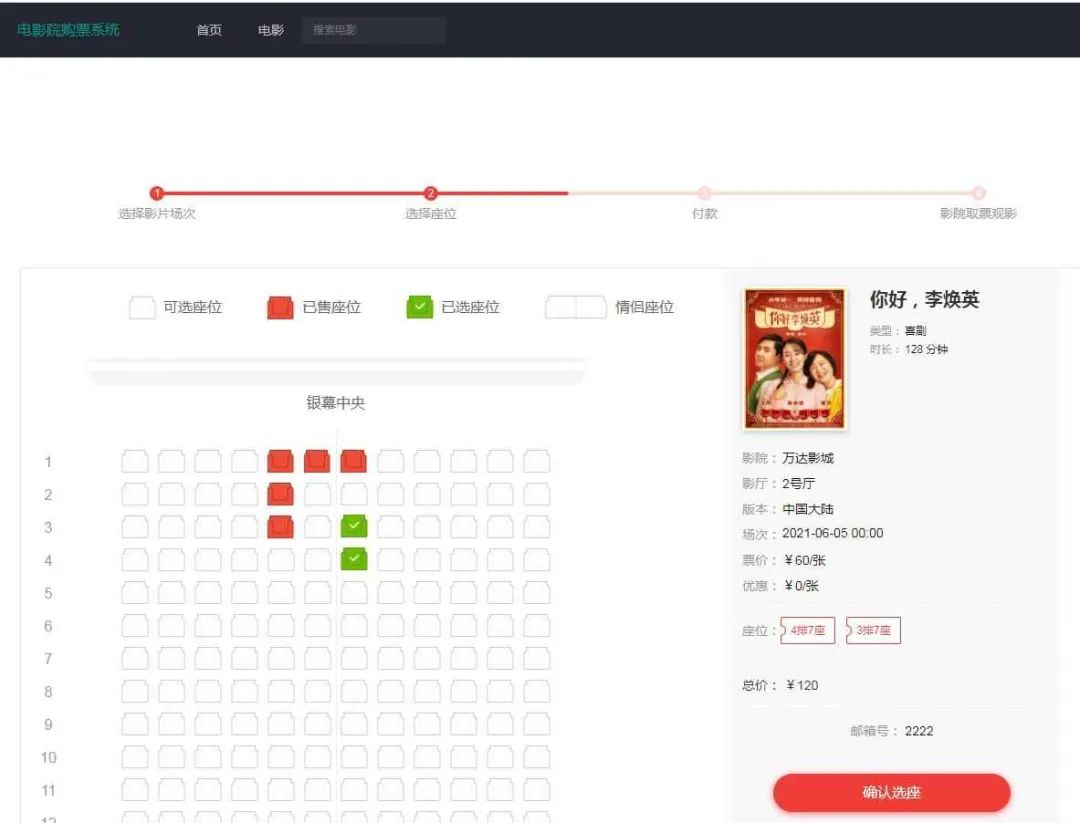Click the green 已选座位 legend icon
This screenshot has height=823, width=1080.
click(x=419, y=307)
